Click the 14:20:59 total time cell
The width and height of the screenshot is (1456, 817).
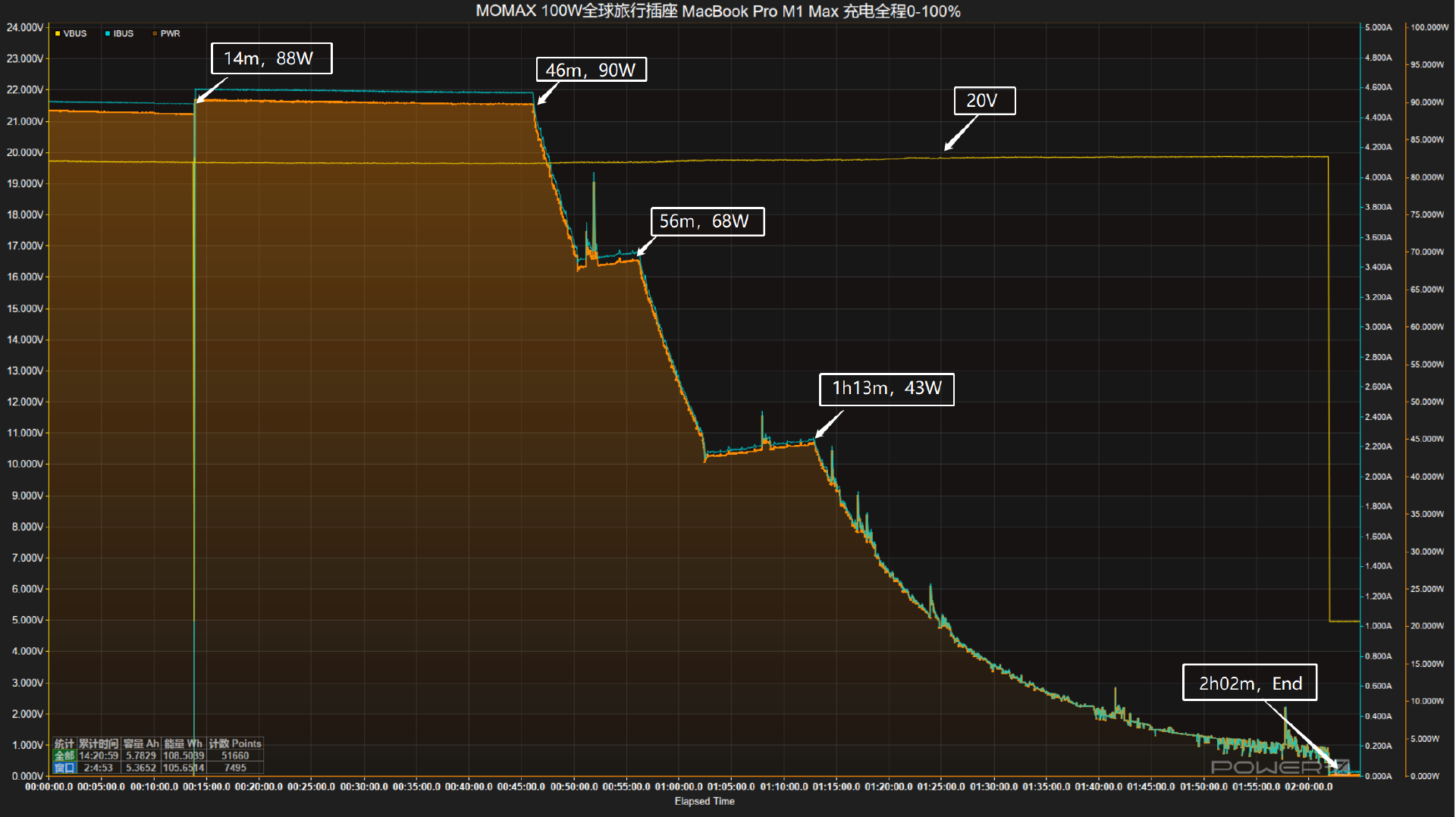pyautogui.click(x=99, y=756)
